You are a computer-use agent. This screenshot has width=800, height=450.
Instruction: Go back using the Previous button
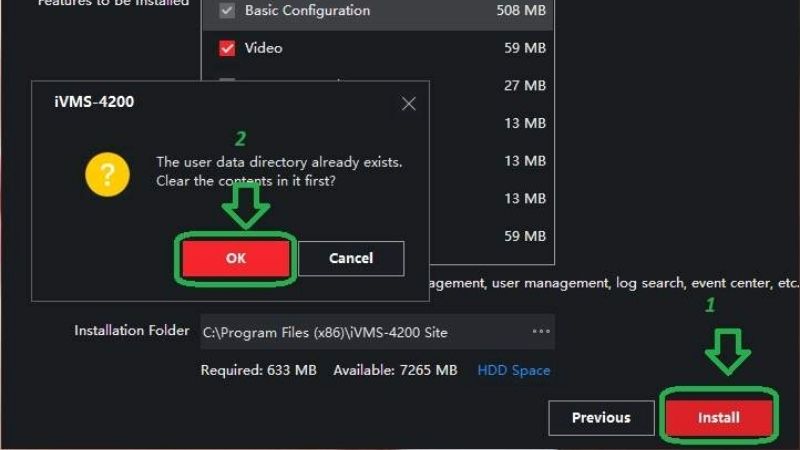tap(601, 418)
